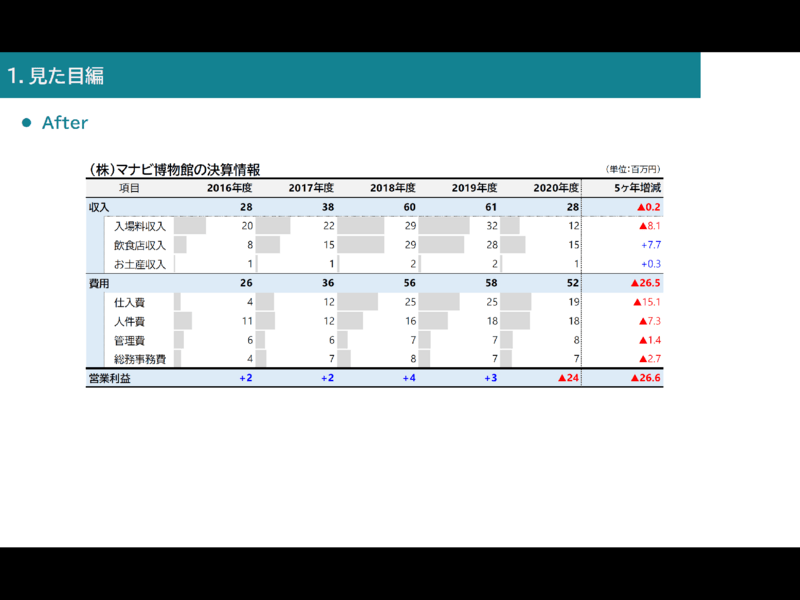Image resolution: width=800 pixels, height=600 pixels.
Task: Select the '人件費' row label
Action: click(x=130, y=321)
